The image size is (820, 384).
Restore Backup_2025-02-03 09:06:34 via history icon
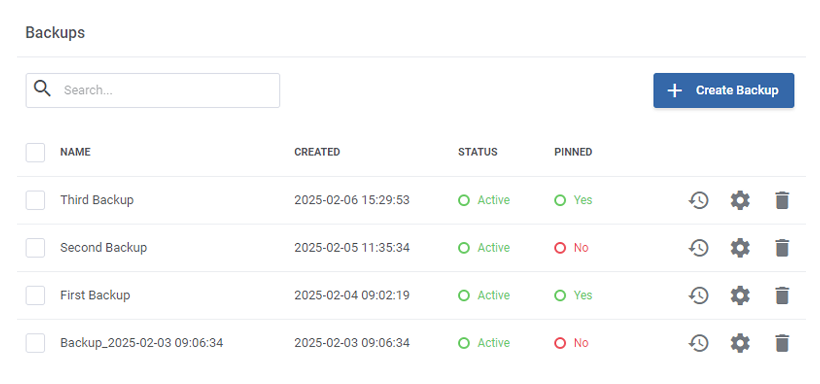tap(698, 343)
